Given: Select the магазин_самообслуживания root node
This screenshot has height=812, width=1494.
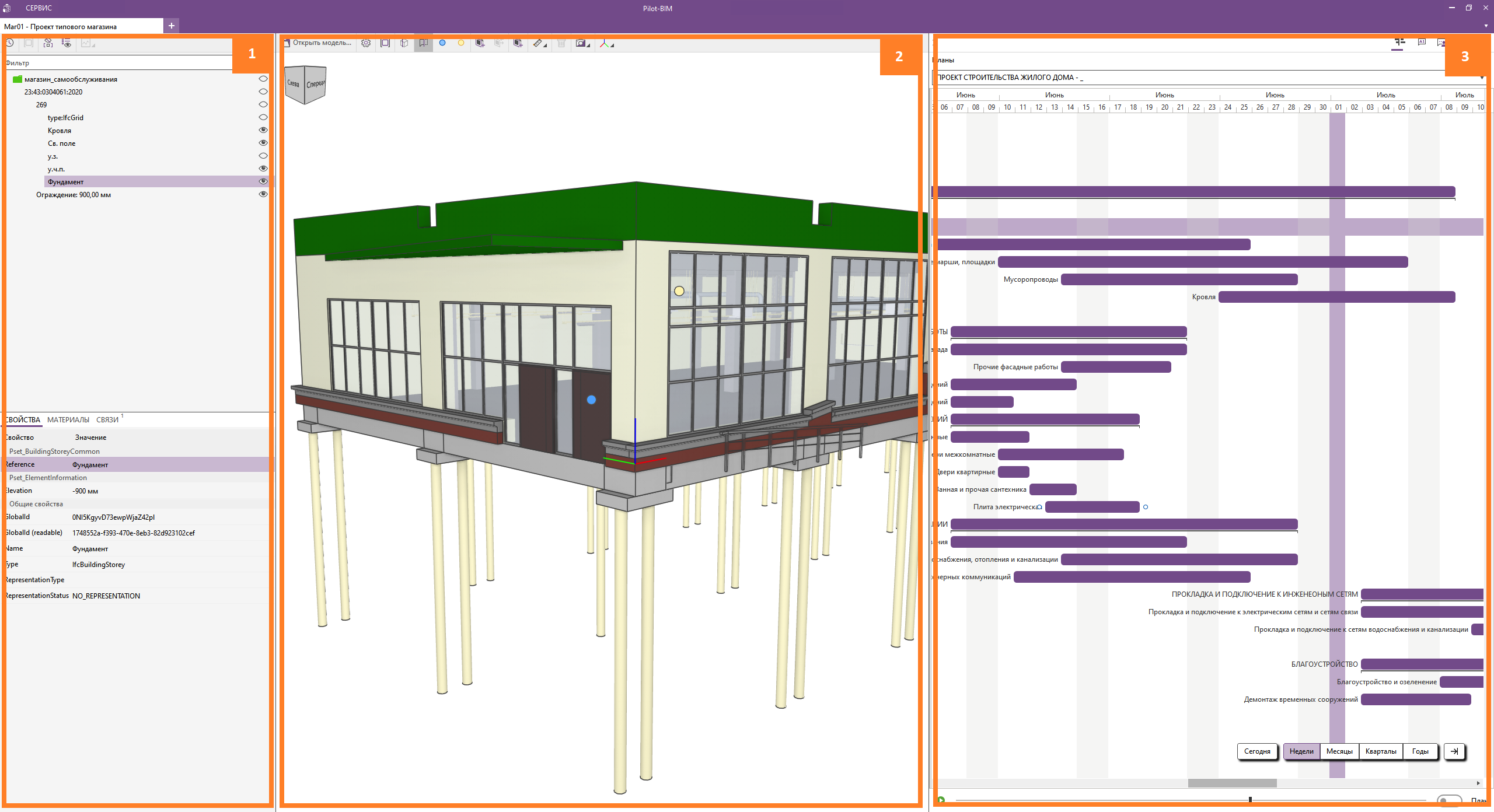Looking at the screenshot, I should coord(71,79).
